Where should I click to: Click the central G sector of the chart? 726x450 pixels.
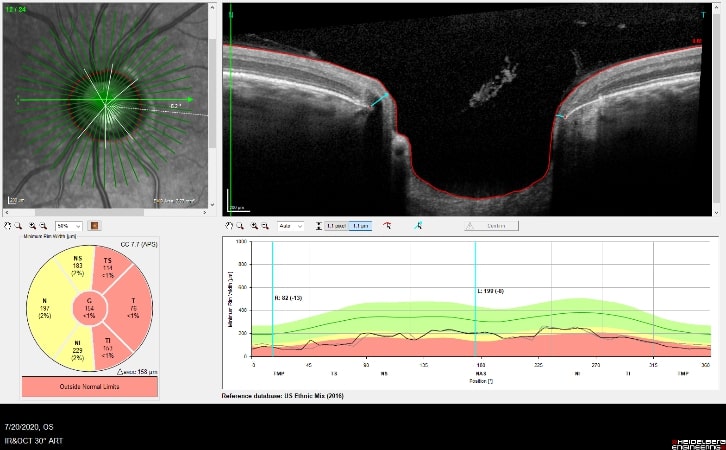[x=88, y=310]
